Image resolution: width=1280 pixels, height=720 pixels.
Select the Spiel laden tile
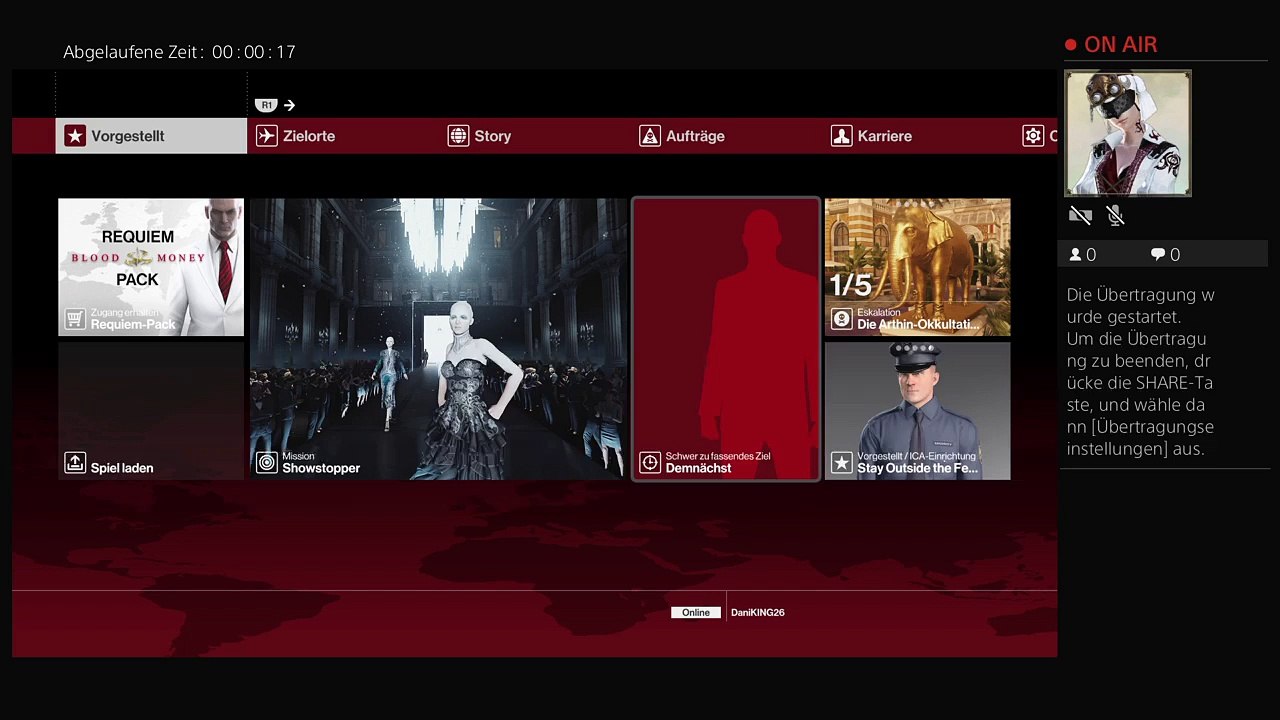click(x=151, y=411)
